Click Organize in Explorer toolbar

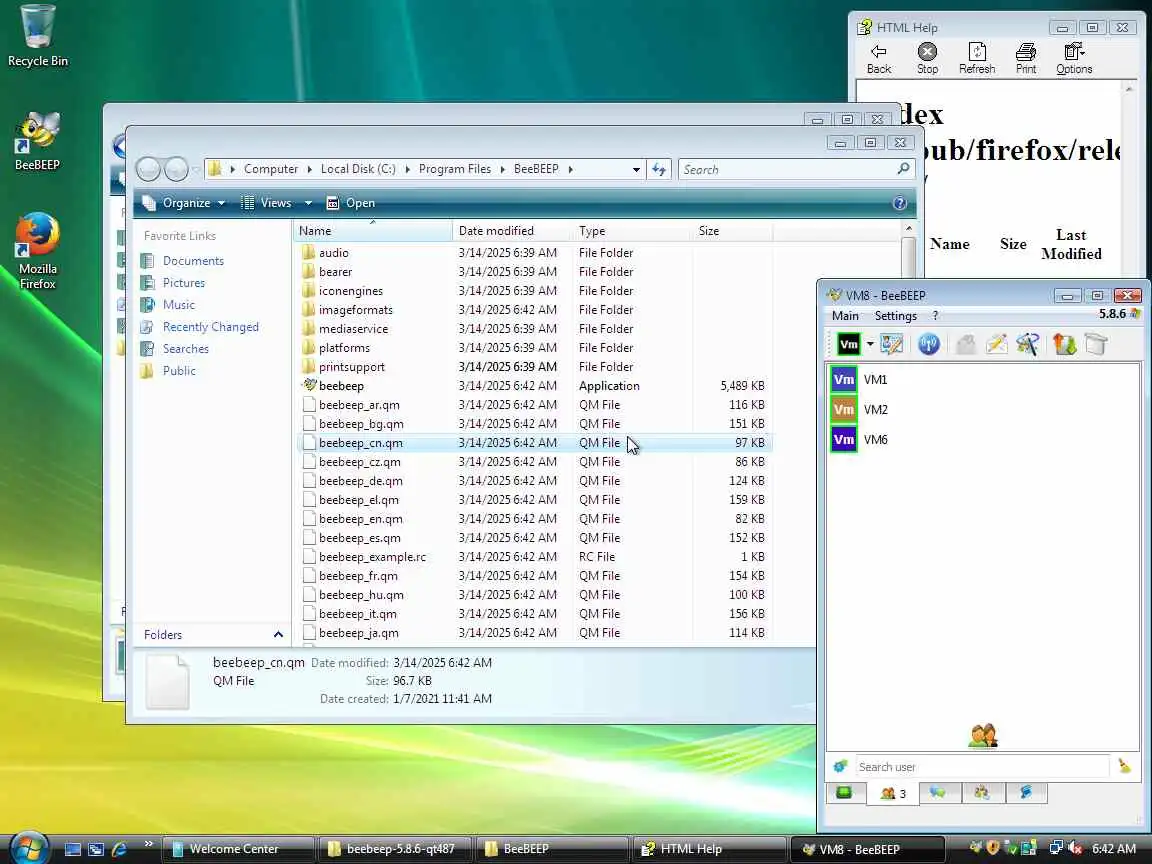(x=184, y=203)
